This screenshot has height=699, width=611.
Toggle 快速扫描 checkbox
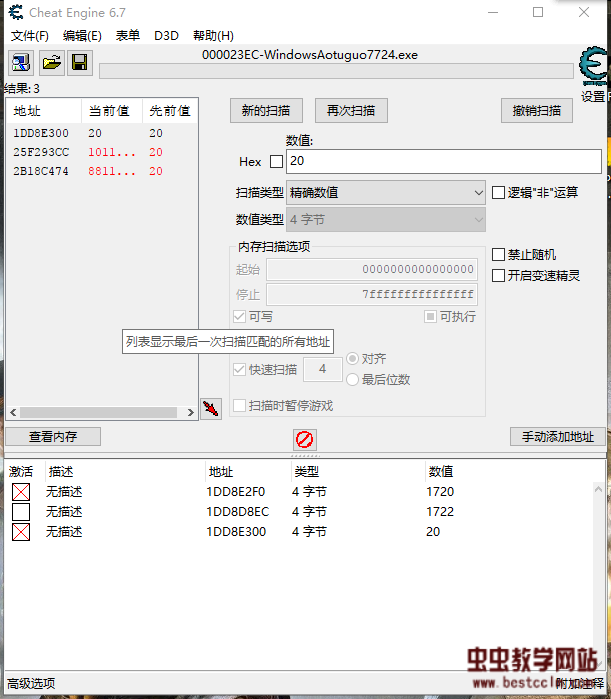(239, 369)
